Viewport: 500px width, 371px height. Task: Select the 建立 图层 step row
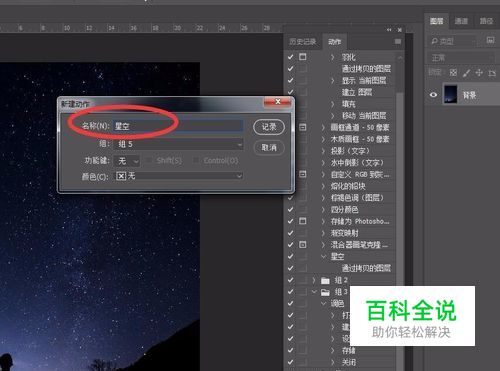point(357,92)
